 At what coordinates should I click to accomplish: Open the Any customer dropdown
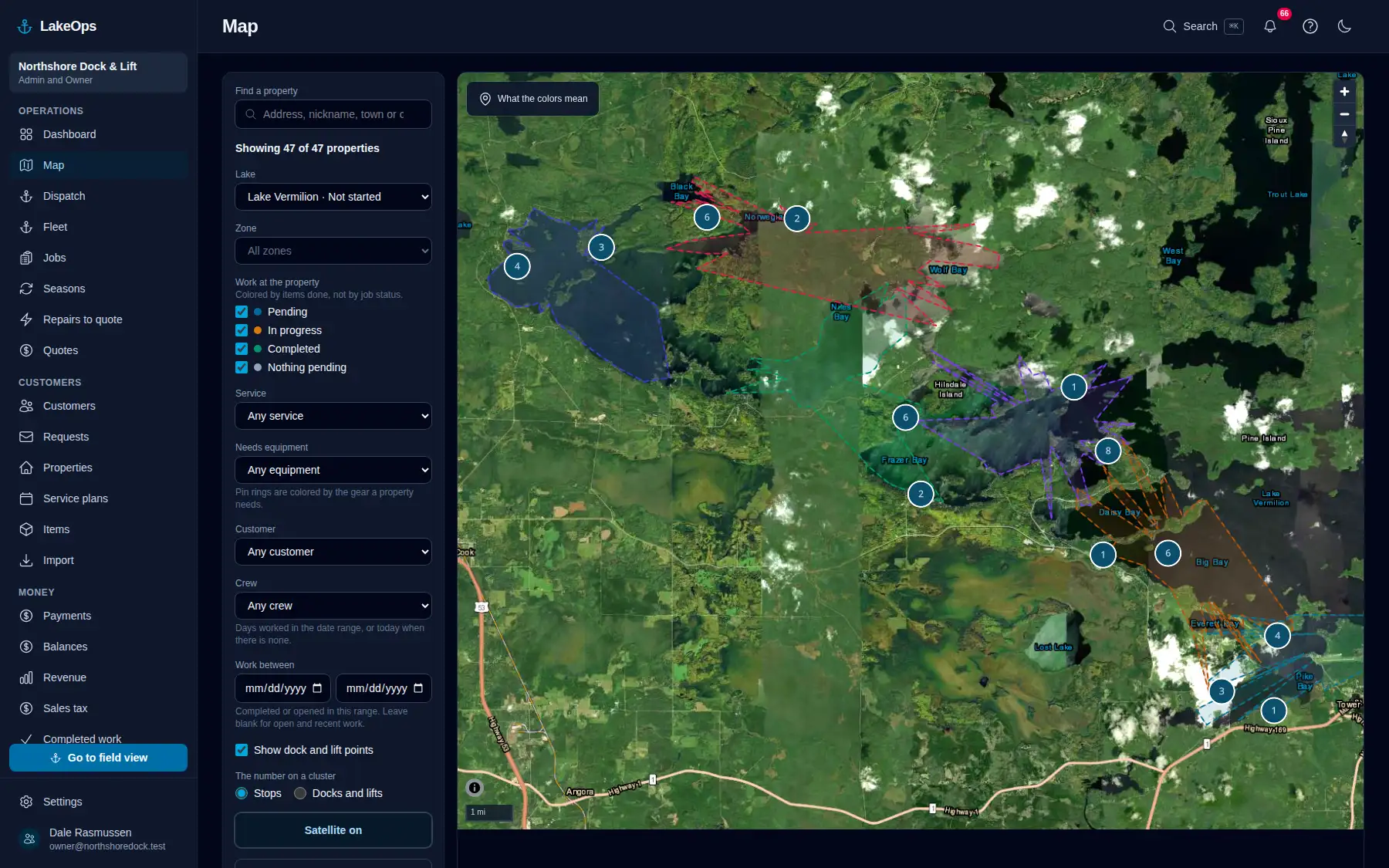click(x=333, y=552)
